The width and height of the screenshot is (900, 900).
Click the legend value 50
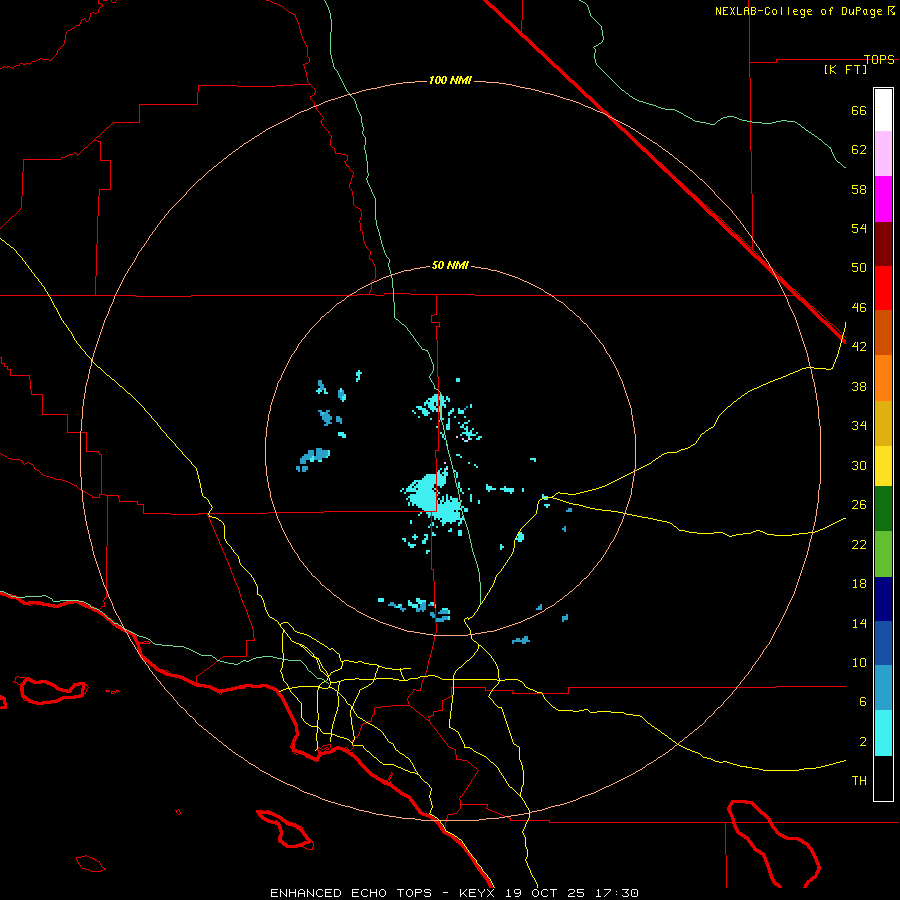tap(859, 267)
